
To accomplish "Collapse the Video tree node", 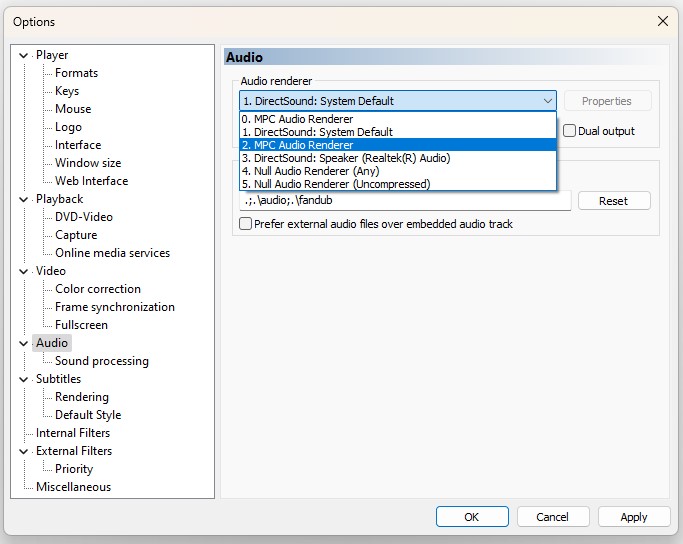I will click(x=24, y=271).
